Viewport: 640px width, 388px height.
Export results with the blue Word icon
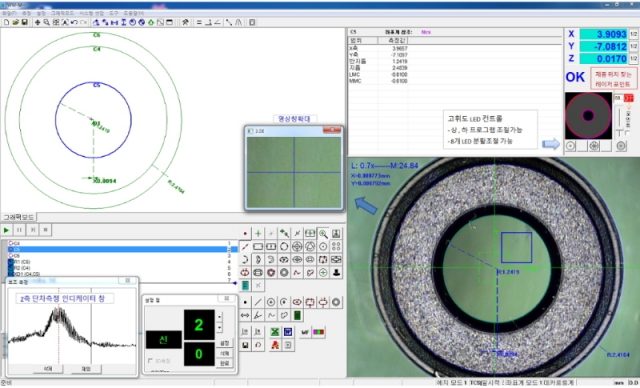288,332
